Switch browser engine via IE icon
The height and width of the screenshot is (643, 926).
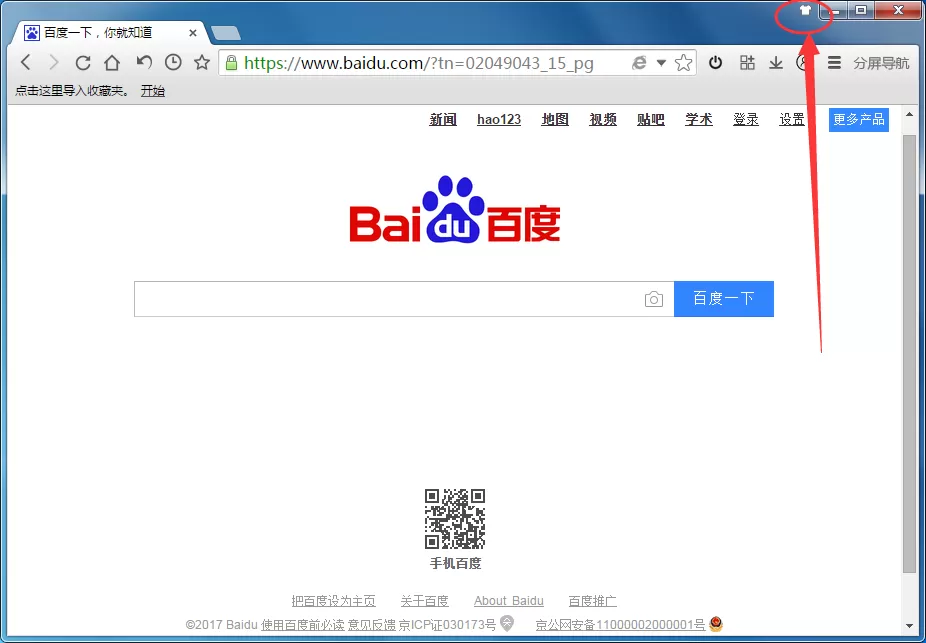point(639,62)
